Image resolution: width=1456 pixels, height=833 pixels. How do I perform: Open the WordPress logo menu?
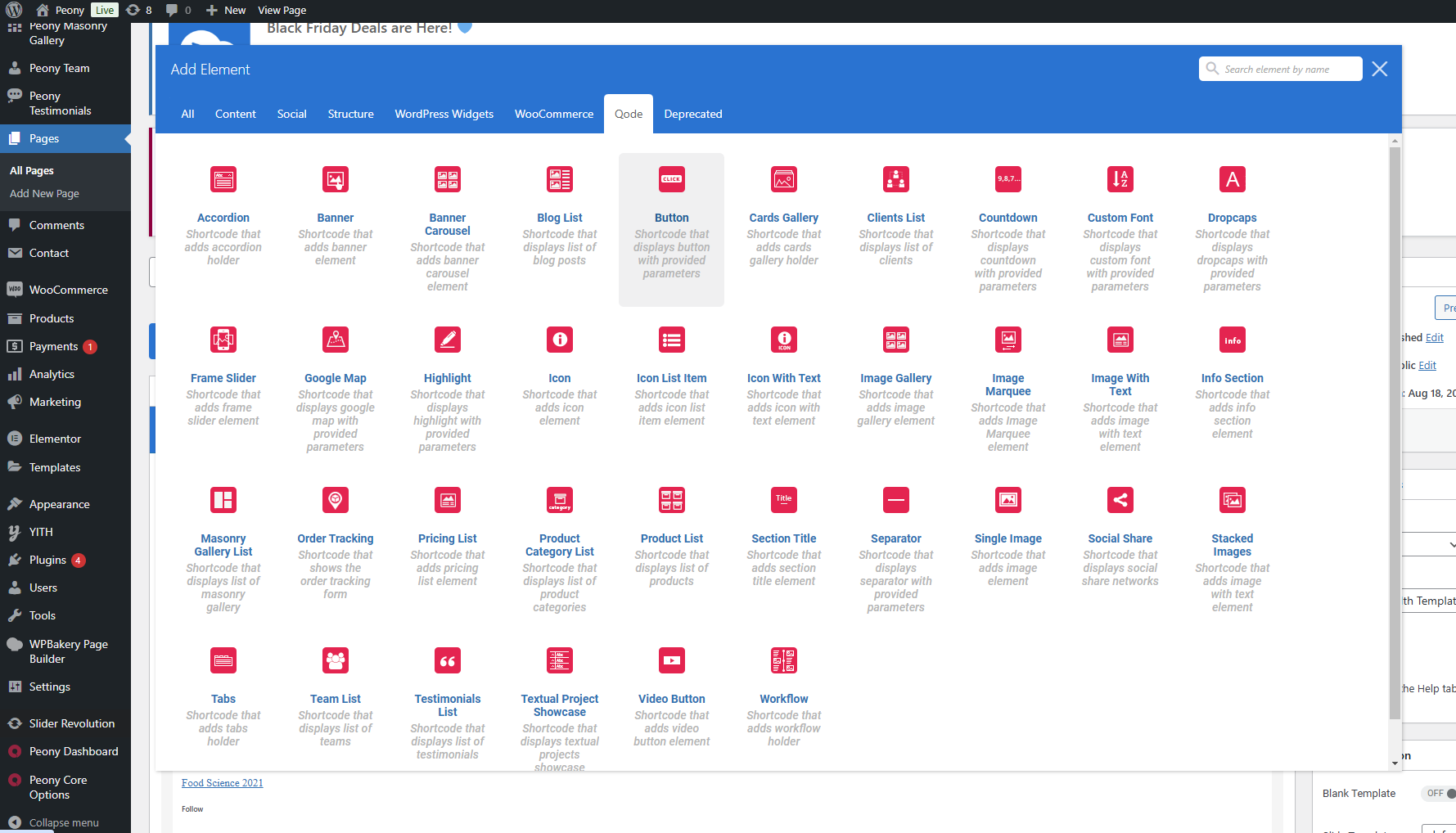(14, 10)
